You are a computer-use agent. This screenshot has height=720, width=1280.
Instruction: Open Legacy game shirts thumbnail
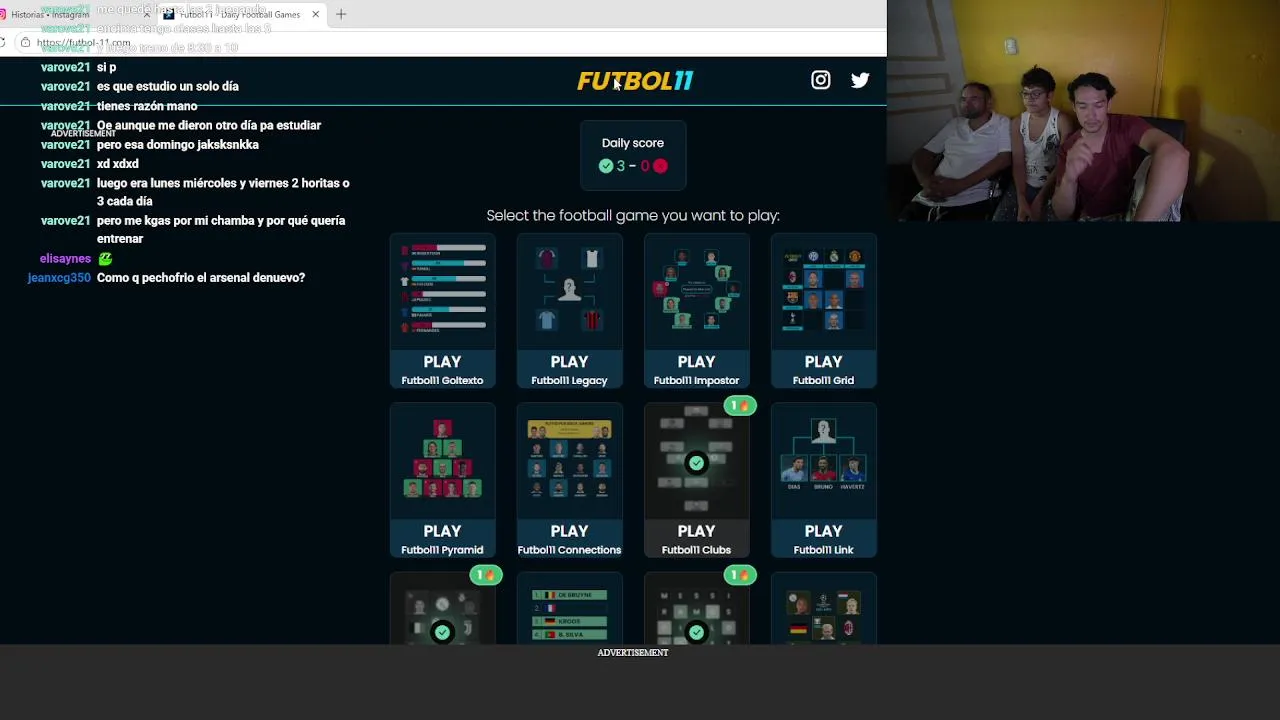(569, 291)
